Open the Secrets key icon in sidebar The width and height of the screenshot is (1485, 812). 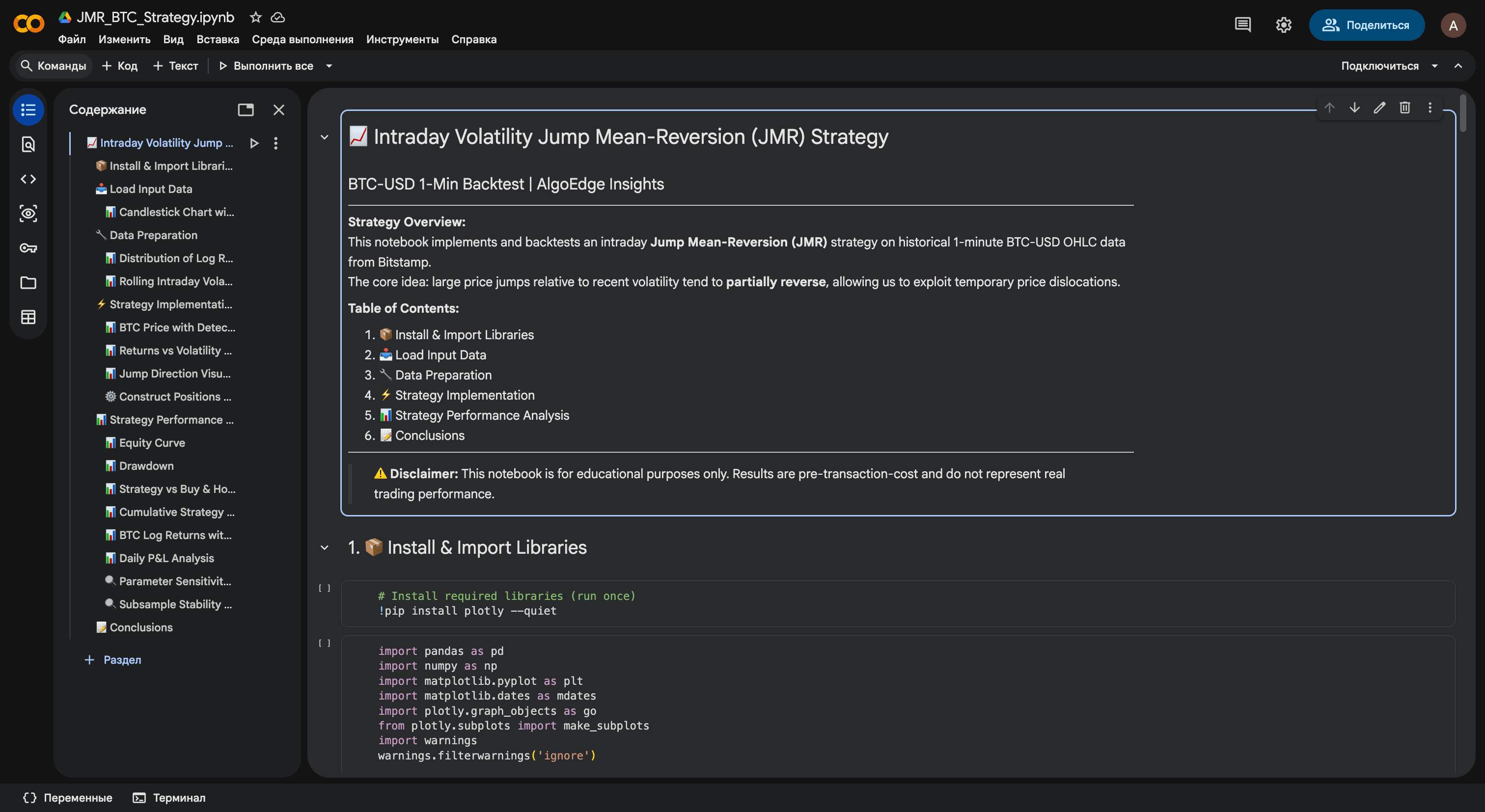coord(28,248)
